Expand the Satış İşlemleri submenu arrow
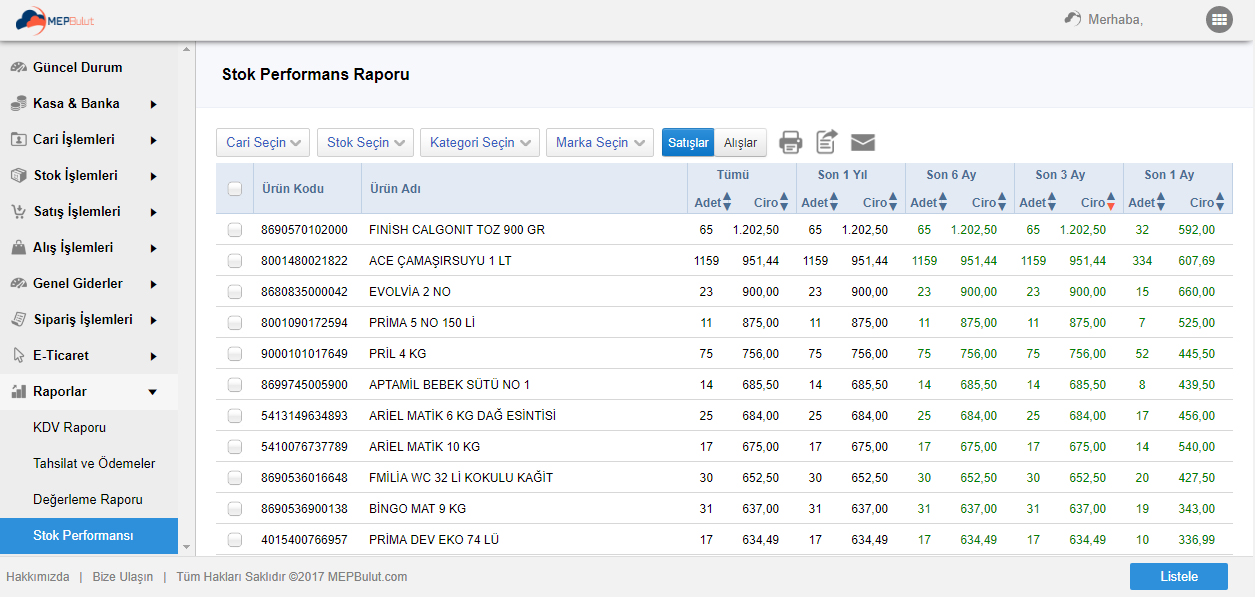The image size is (1255, 597). tap(153, 212)
